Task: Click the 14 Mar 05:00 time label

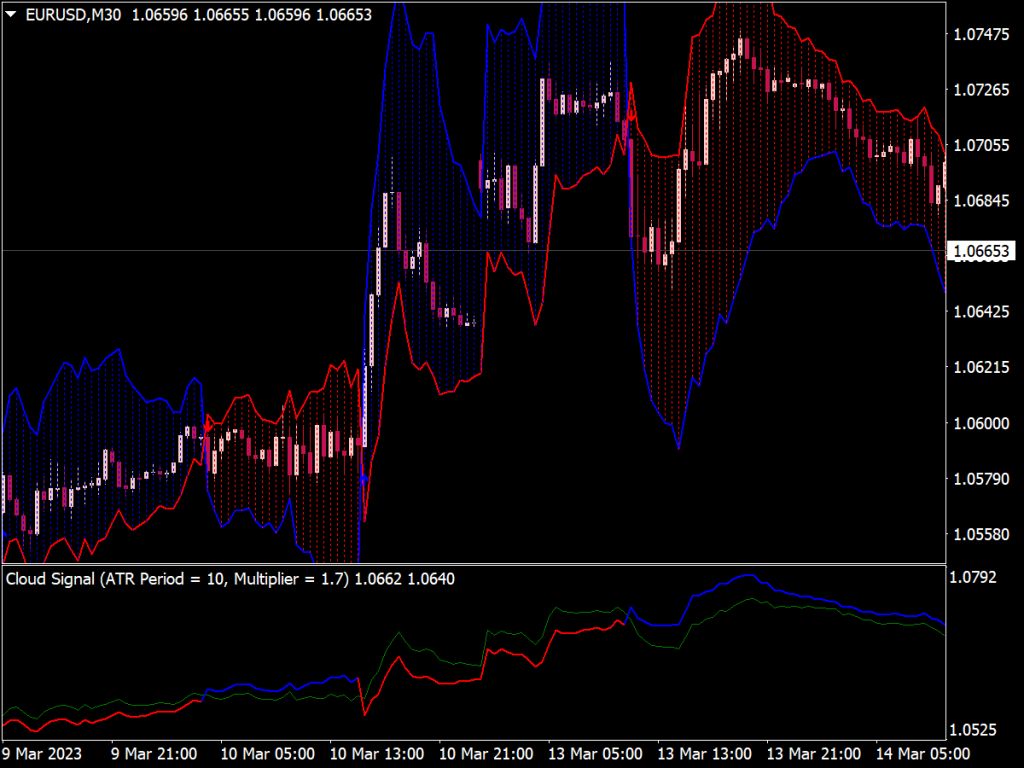Action: click(922, 754)
